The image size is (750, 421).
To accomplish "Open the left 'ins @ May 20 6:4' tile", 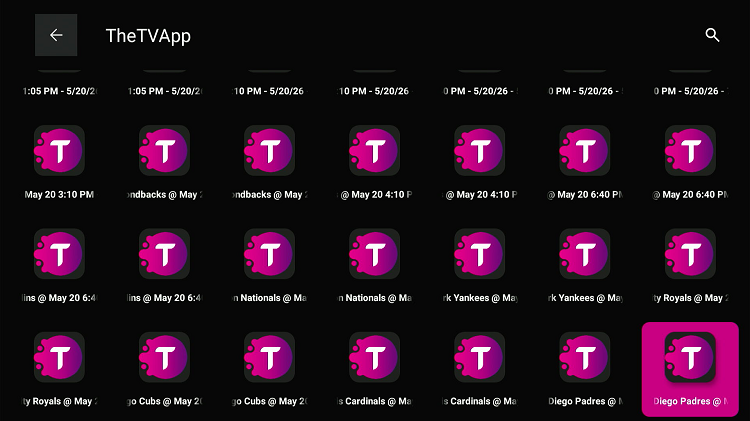I will (x=59, y=266).
